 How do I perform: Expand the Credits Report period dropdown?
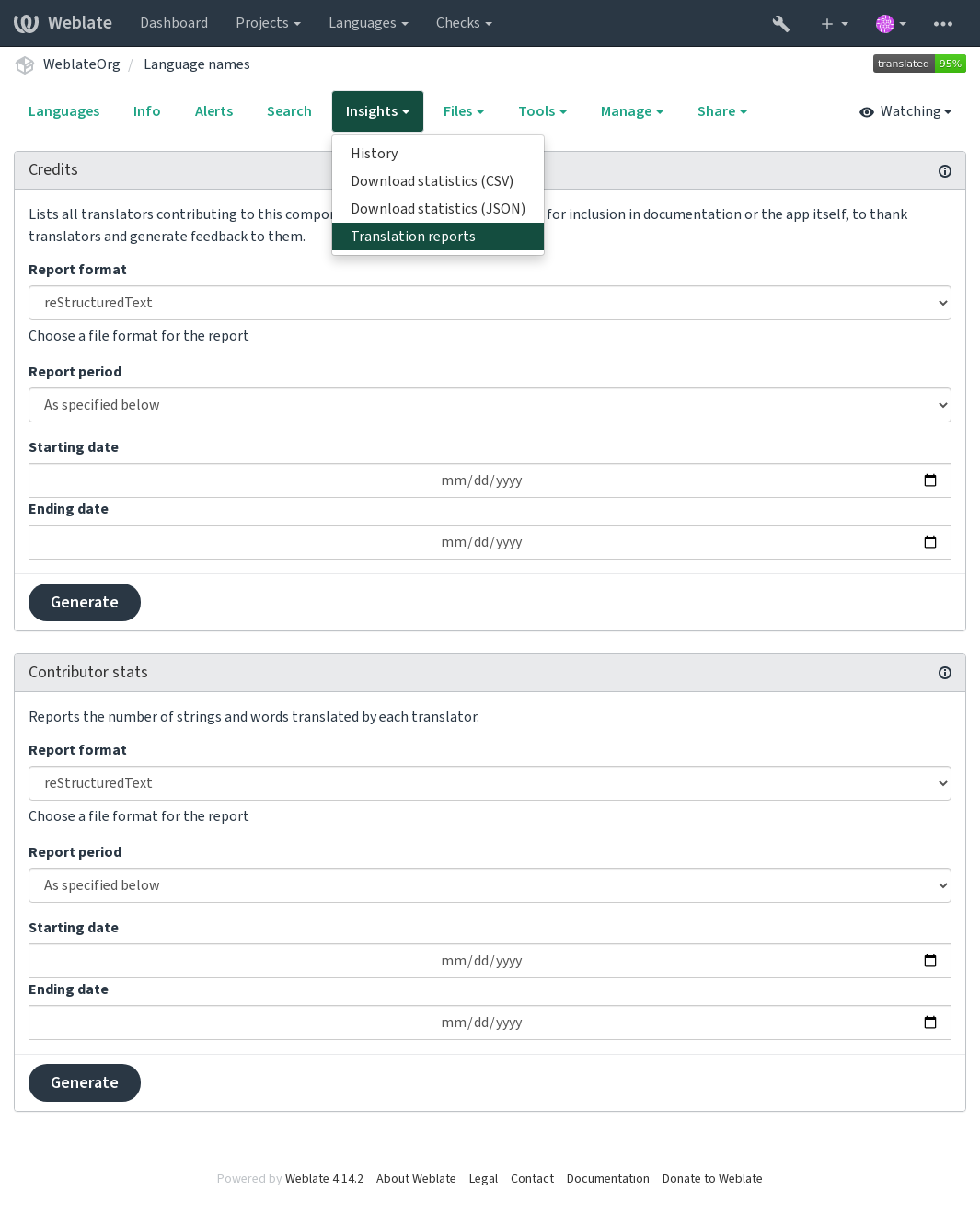coord(490,405)
